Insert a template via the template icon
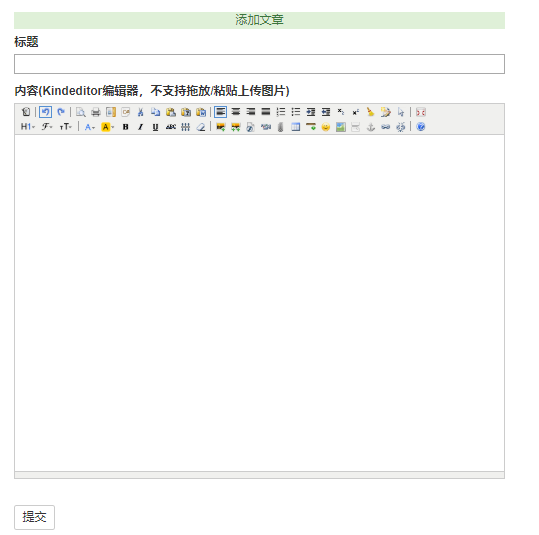Image resolution: width=539 pixels, height=535 pixels. [x=111, y=112]
